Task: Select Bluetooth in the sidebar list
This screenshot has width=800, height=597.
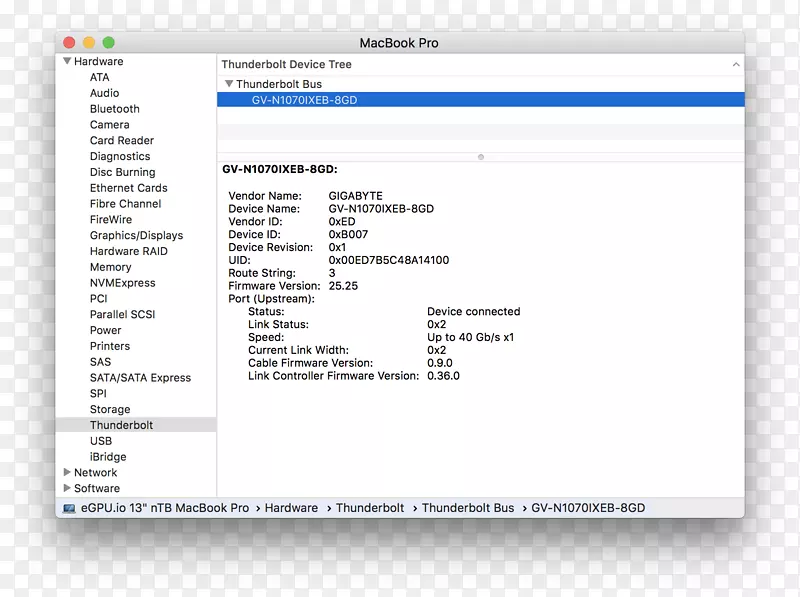Action: tap(115, 109)
